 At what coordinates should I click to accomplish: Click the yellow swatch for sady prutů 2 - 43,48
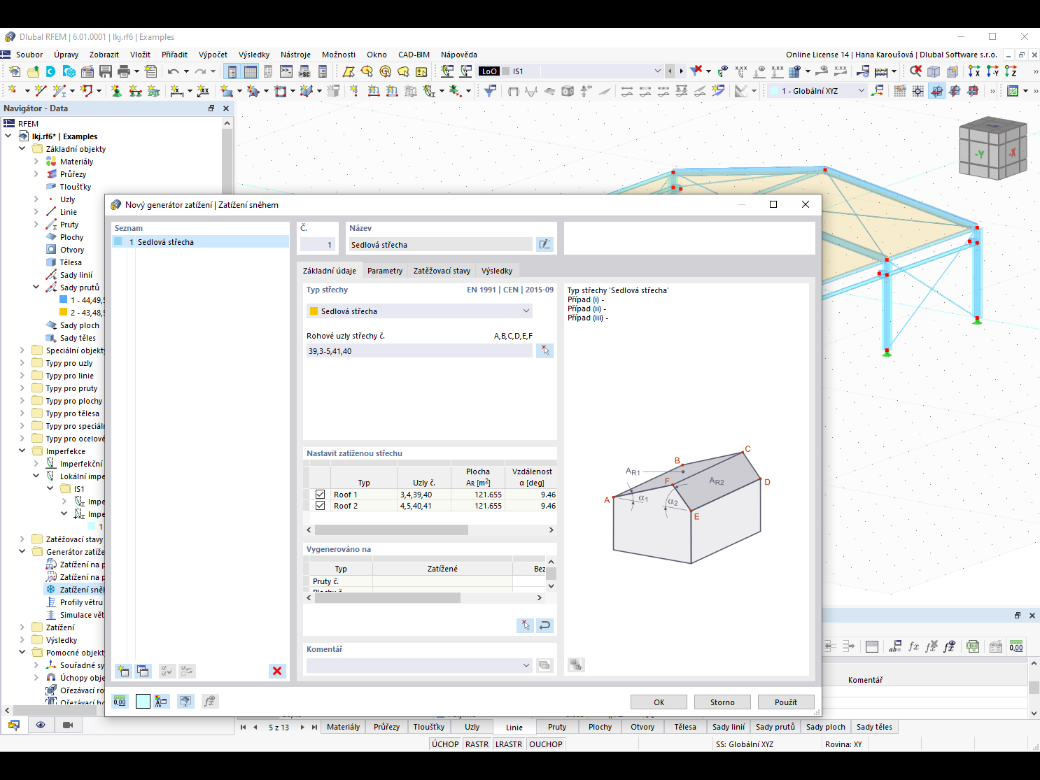64,312
